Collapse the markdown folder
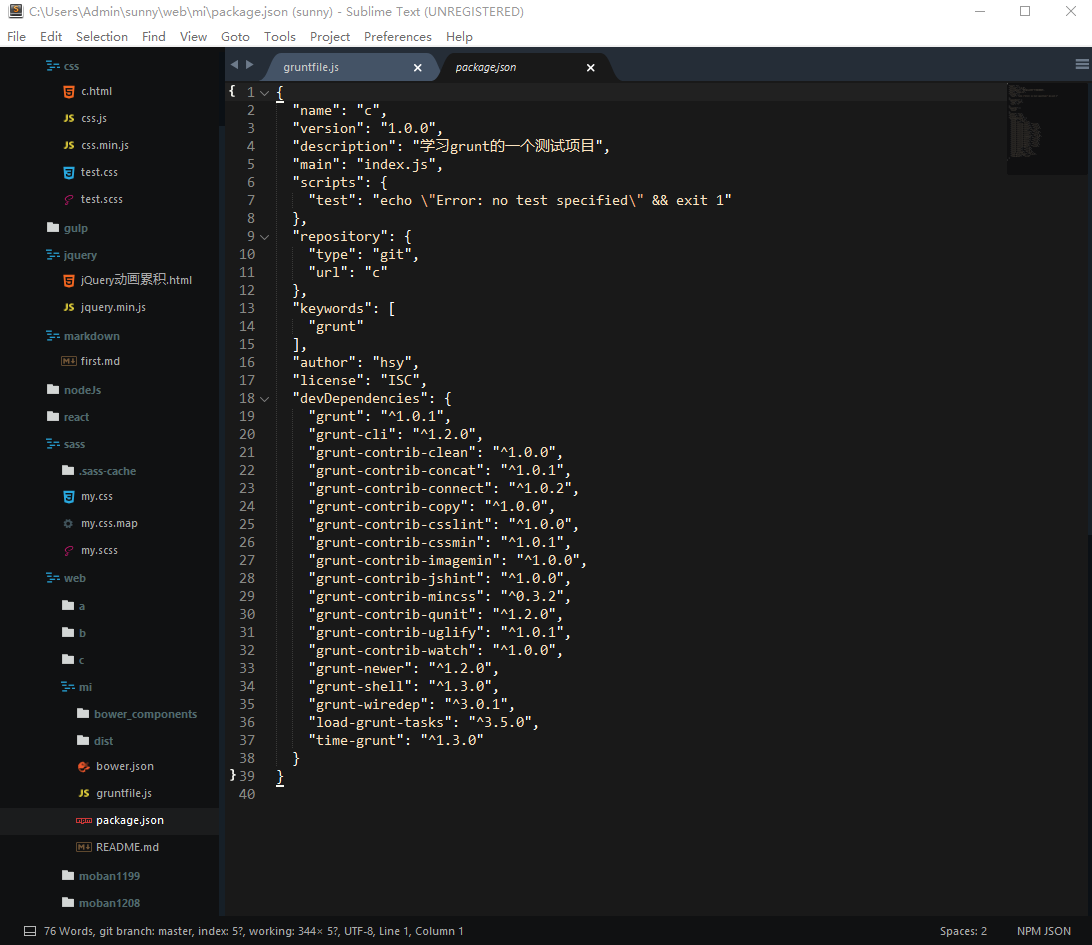Viewport: 1092px width, 945px height. click(x=53, y=336)
